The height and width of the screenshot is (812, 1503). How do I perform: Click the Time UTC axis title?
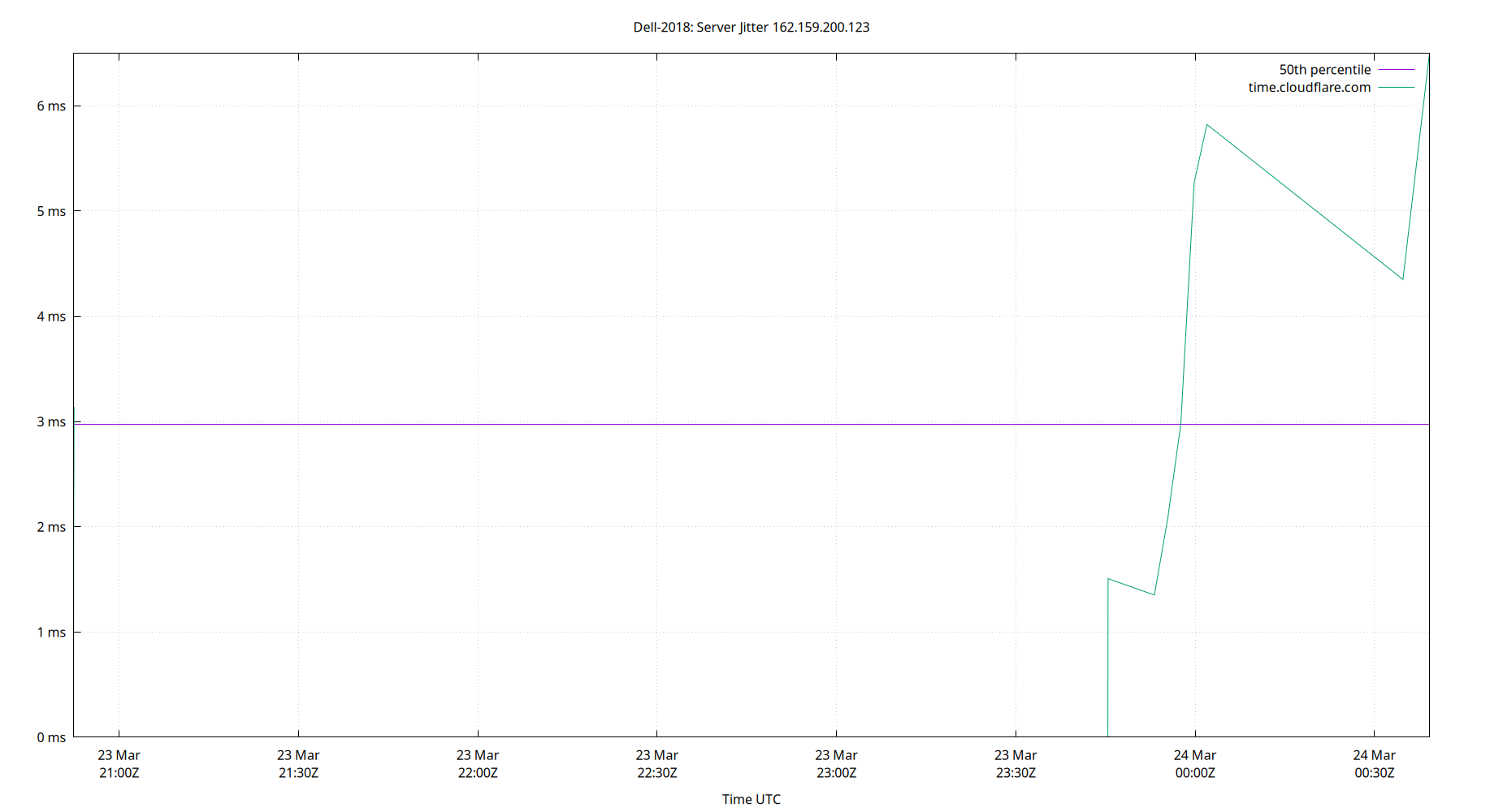[x=751, y=799]
